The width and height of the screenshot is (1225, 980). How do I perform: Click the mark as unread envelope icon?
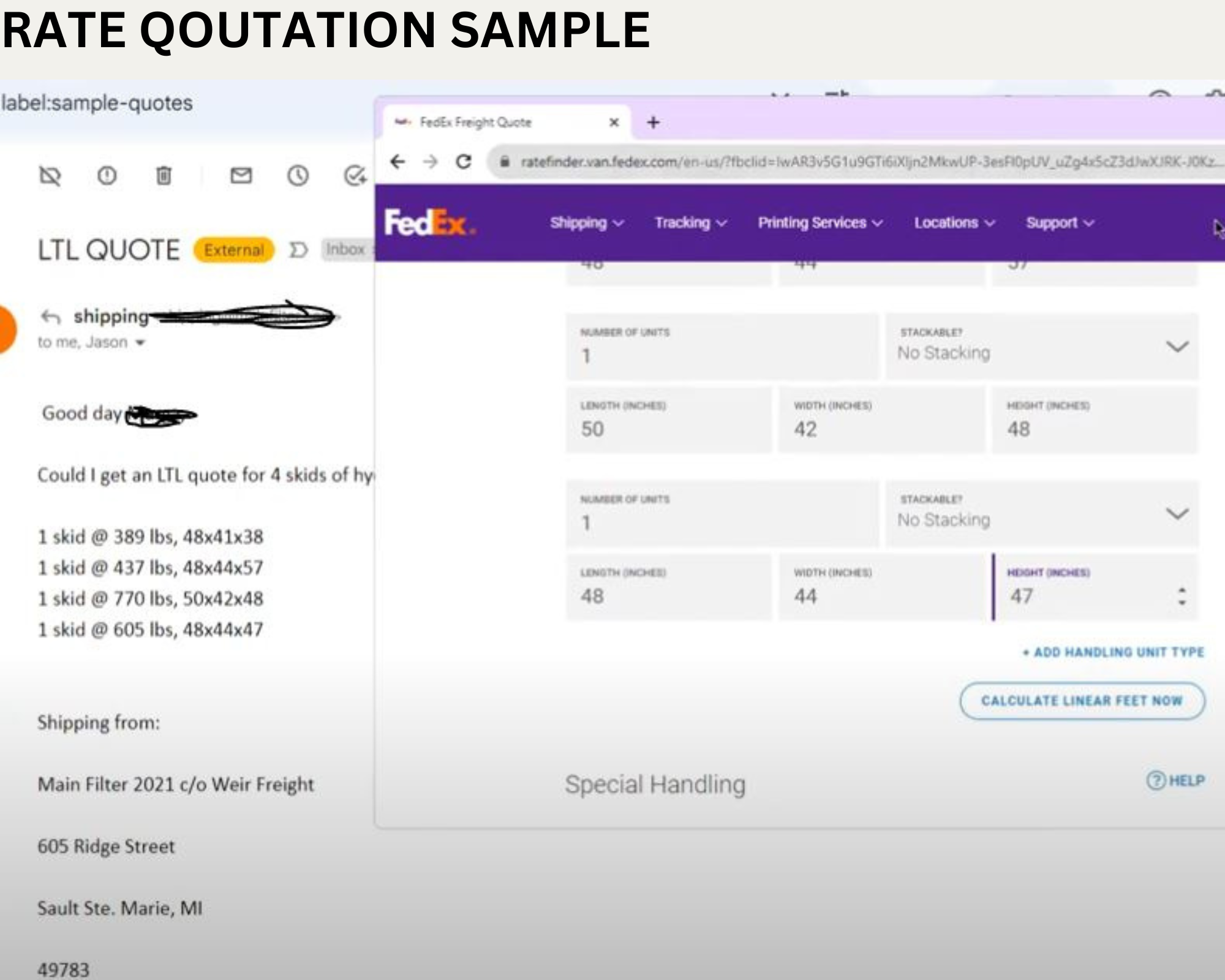[241, 176]
